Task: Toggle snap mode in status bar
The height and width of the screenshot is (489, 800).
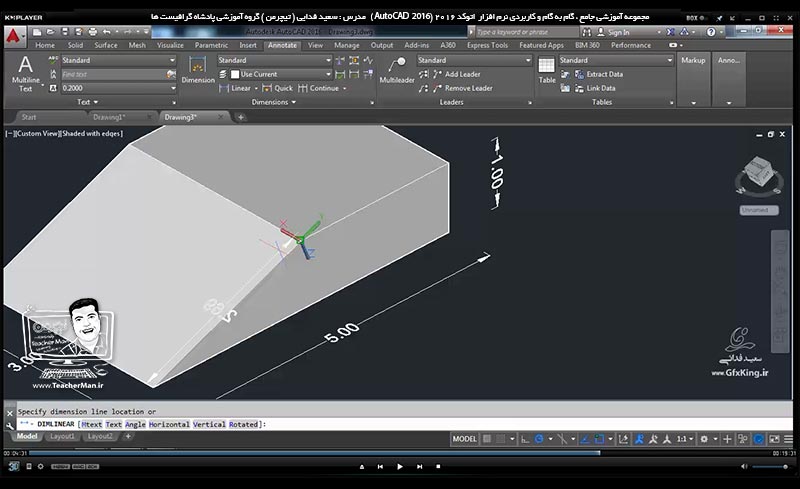Action: pos(501,439)
